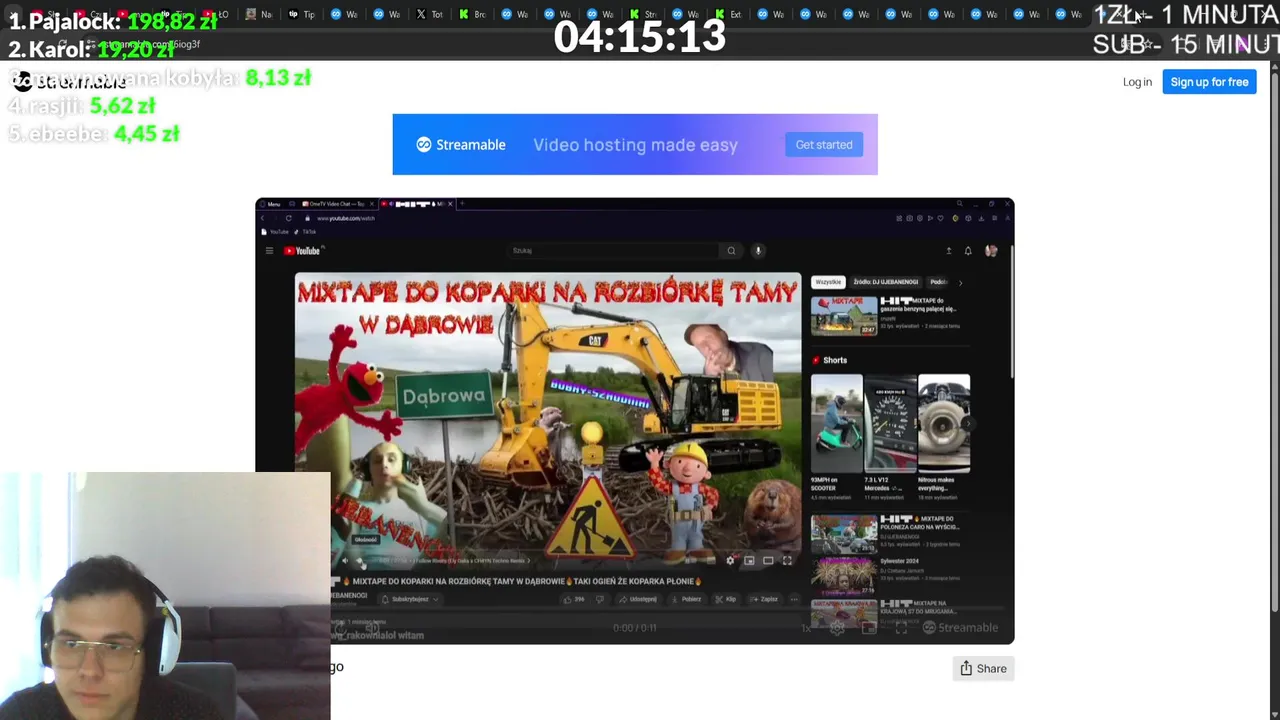The width and height of the screenshot is (1280, 720).
Task: Switch to the X 'Tot' browser tab
Action: pos(430,14)
